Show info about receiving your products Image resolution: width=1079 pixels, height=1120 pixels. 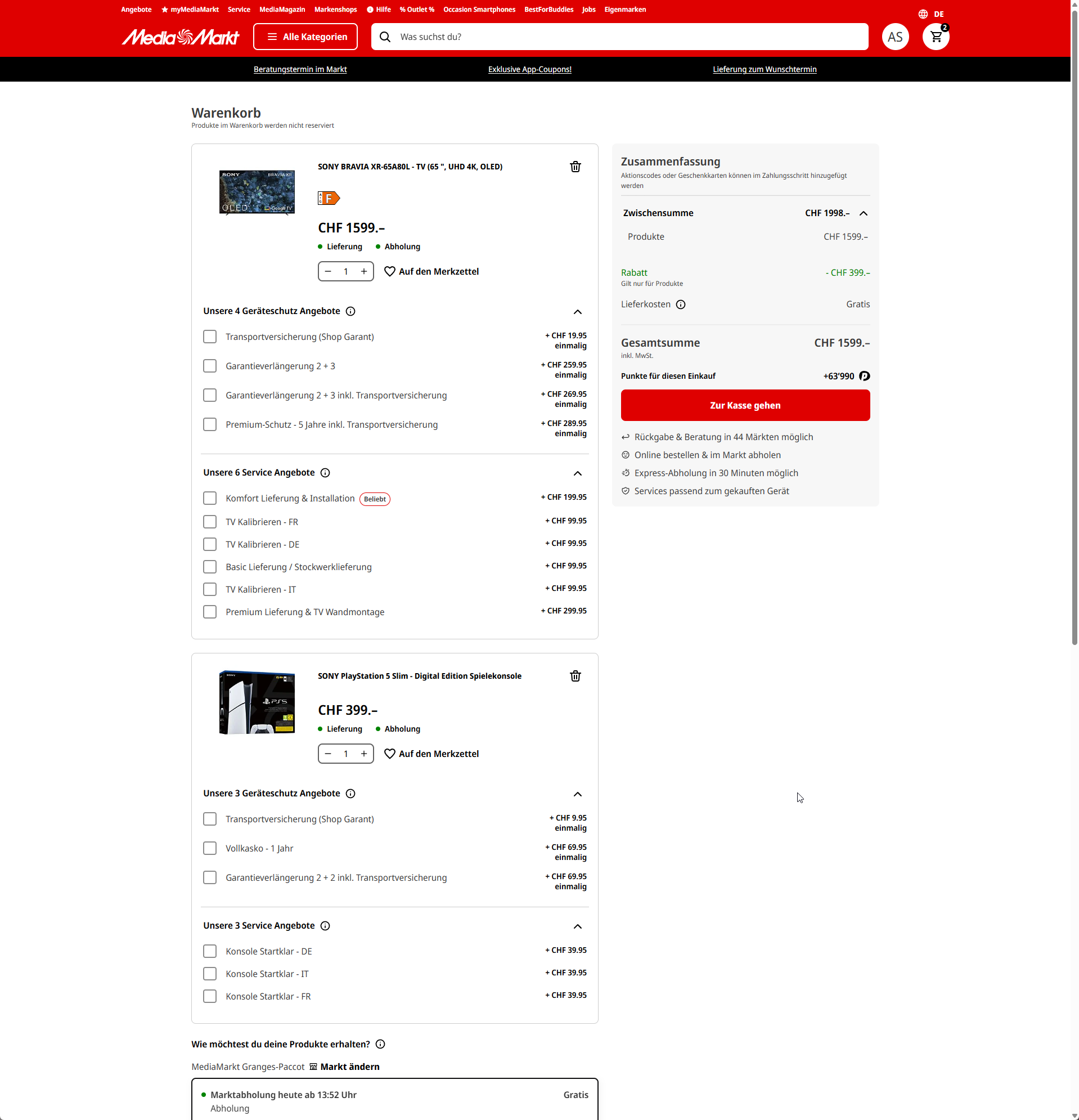[x=380, y=1044]
